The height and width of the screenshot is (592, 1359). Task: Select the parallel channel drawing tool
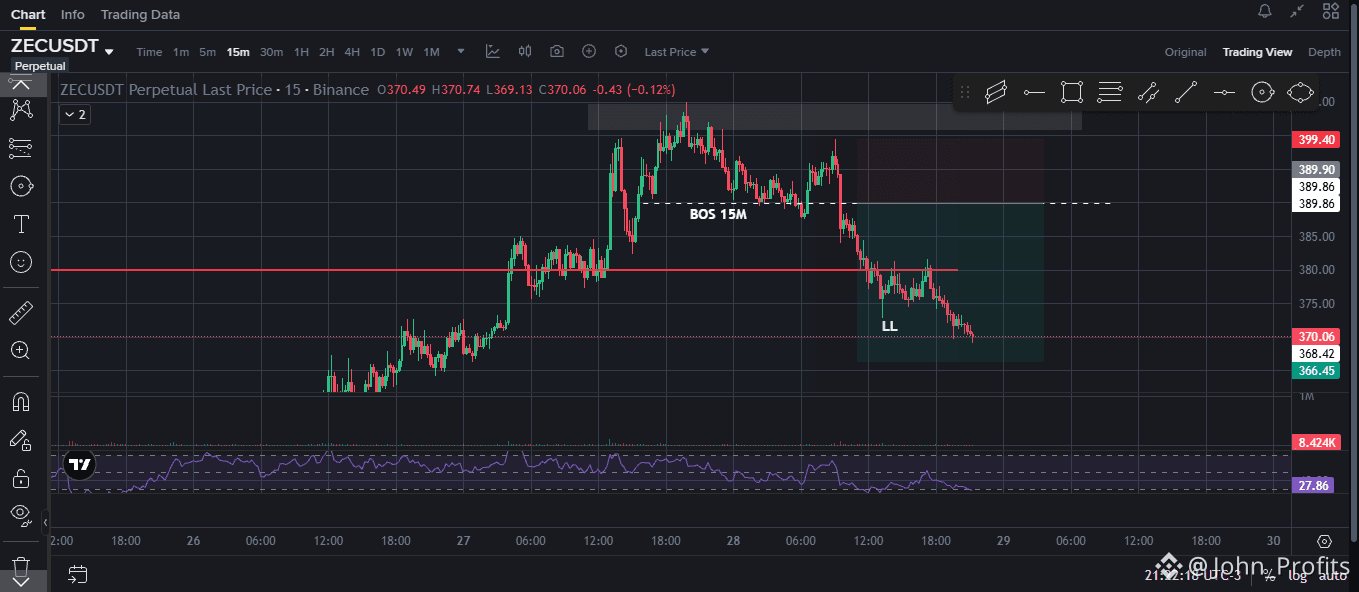(996, 93)
